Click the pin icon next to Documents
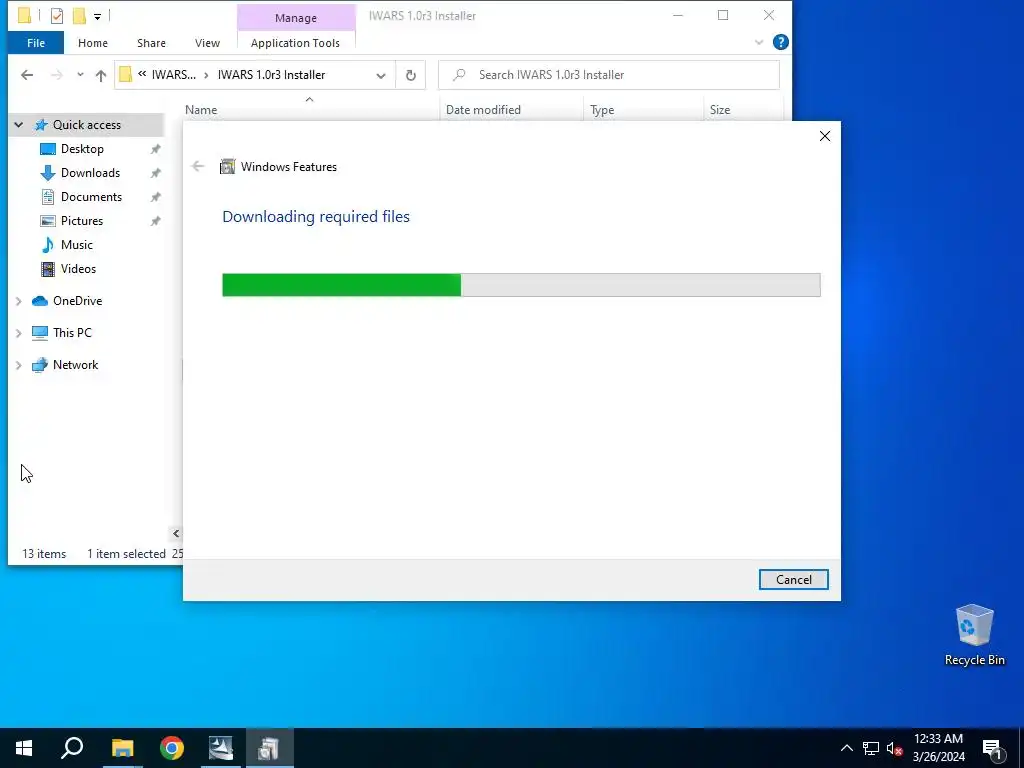The image size is (1024, 768). [x=155, y=197]
